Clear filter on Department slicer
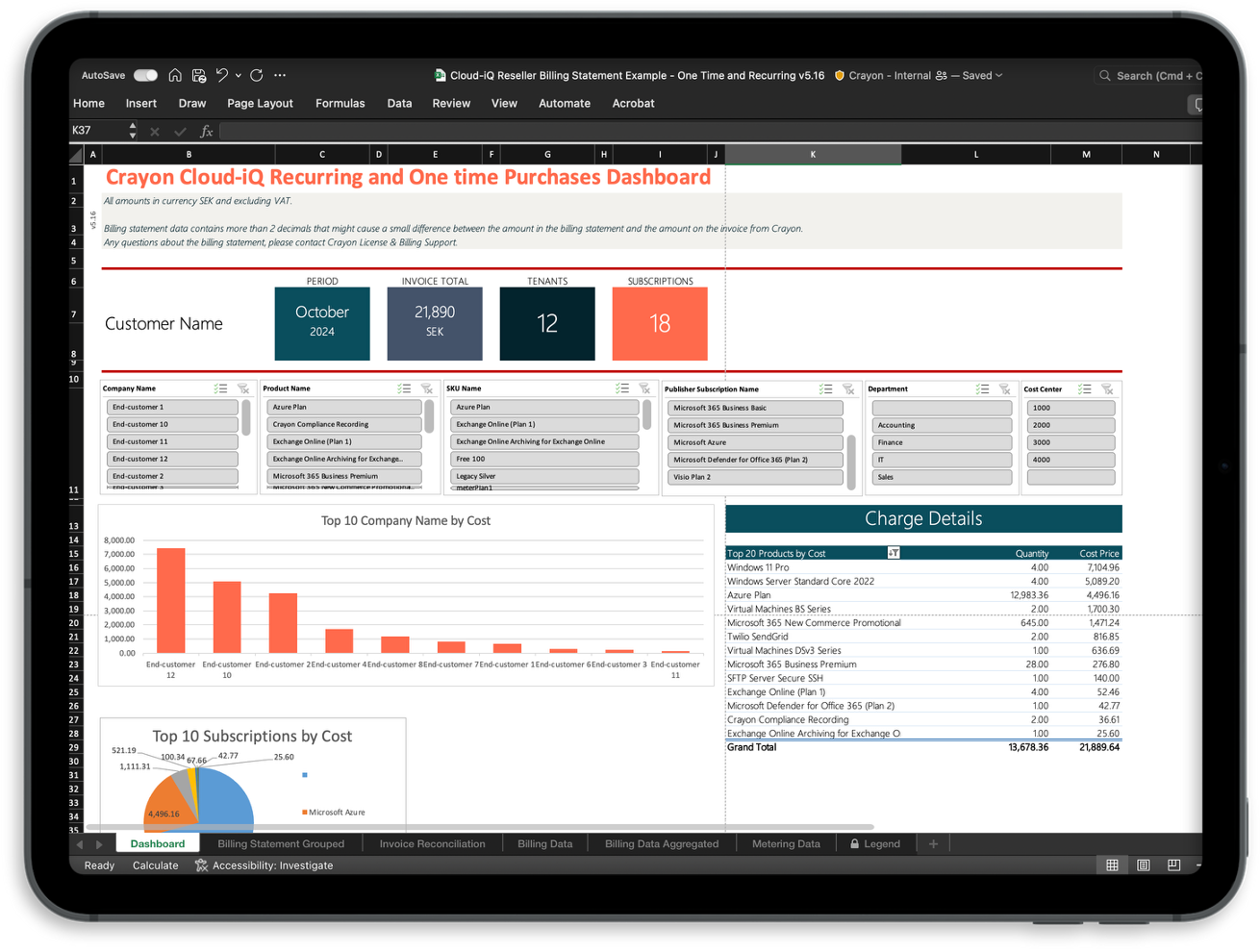1260x952 pixels. click(1004, 389)
